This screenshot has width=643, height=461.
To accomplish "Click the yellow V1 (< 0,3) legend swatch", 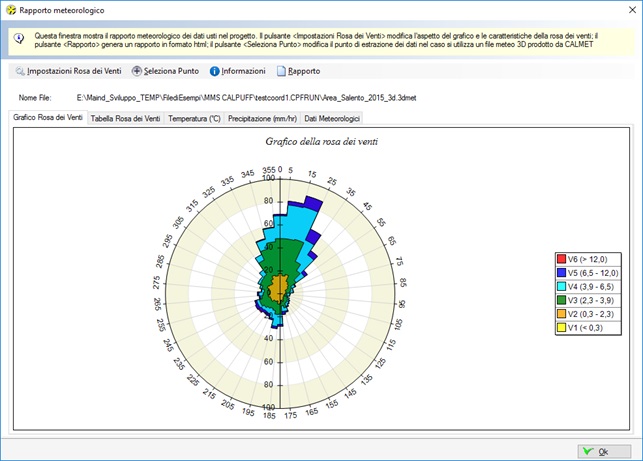I will [x=561, y=328].
